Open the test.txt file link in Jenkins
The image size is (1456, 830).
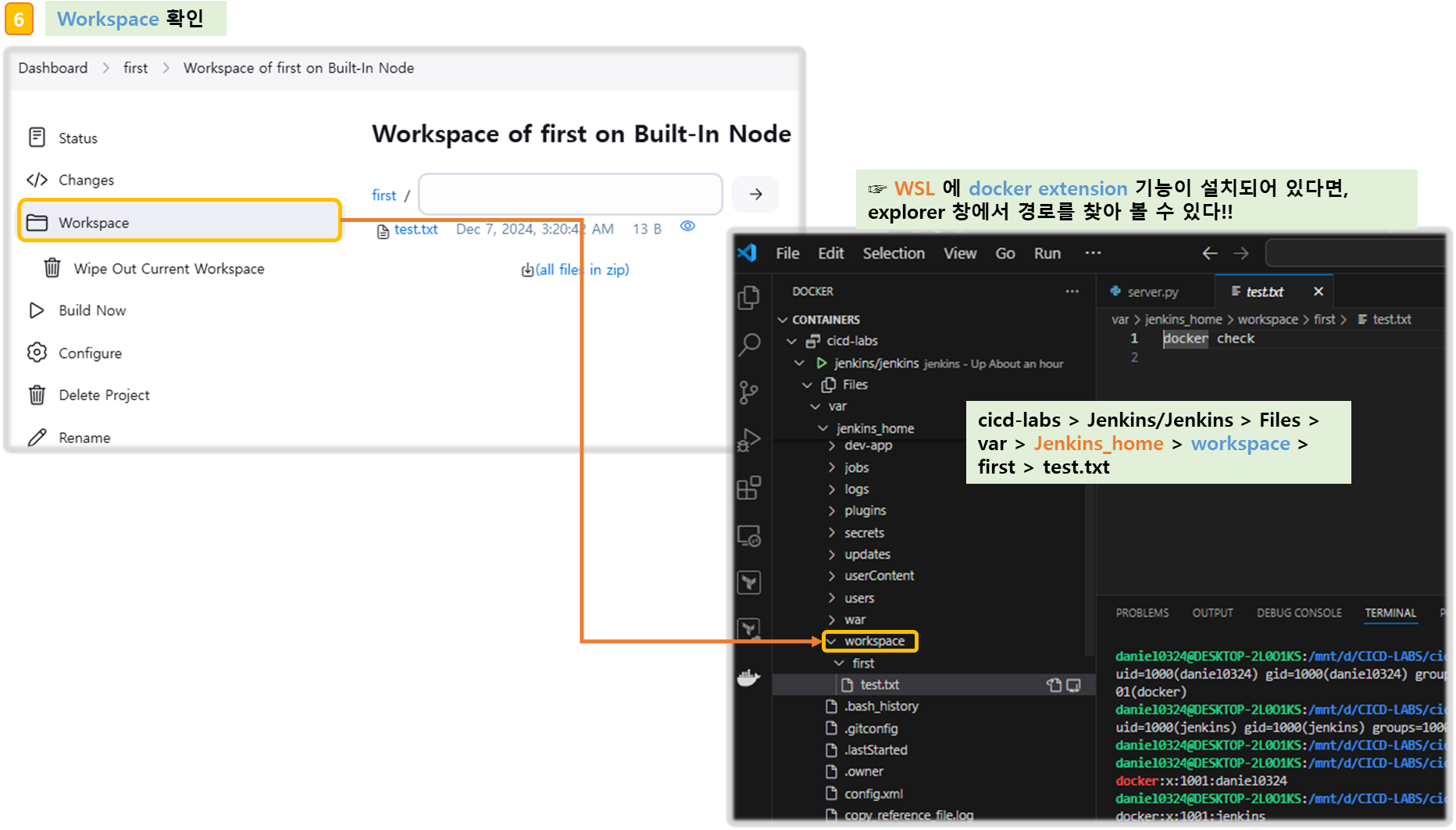pyautogui.click(x=416, y=229)
